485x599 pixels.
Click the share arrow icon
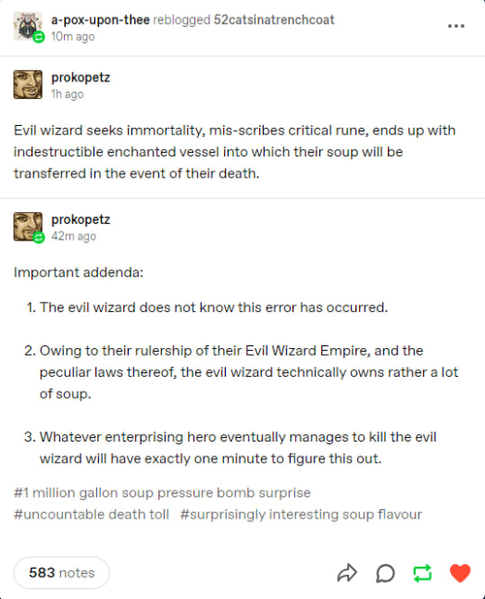[x=347, y=573]
